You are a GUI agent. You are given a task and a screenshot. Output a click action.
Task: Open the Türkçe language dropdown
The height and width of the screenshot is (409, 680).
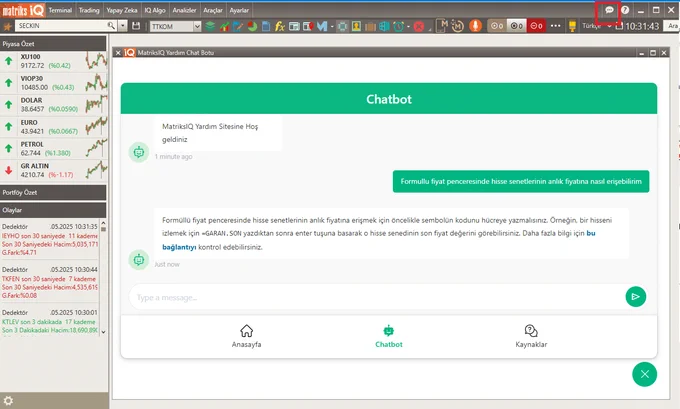click(x=596, y=26)
